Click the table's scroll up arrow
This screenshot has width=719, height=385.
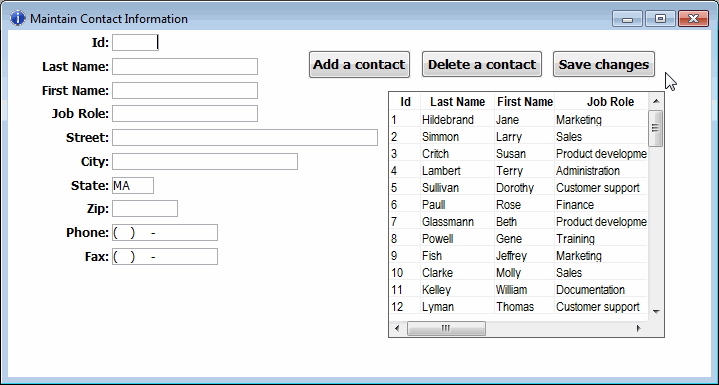[656, 101]
